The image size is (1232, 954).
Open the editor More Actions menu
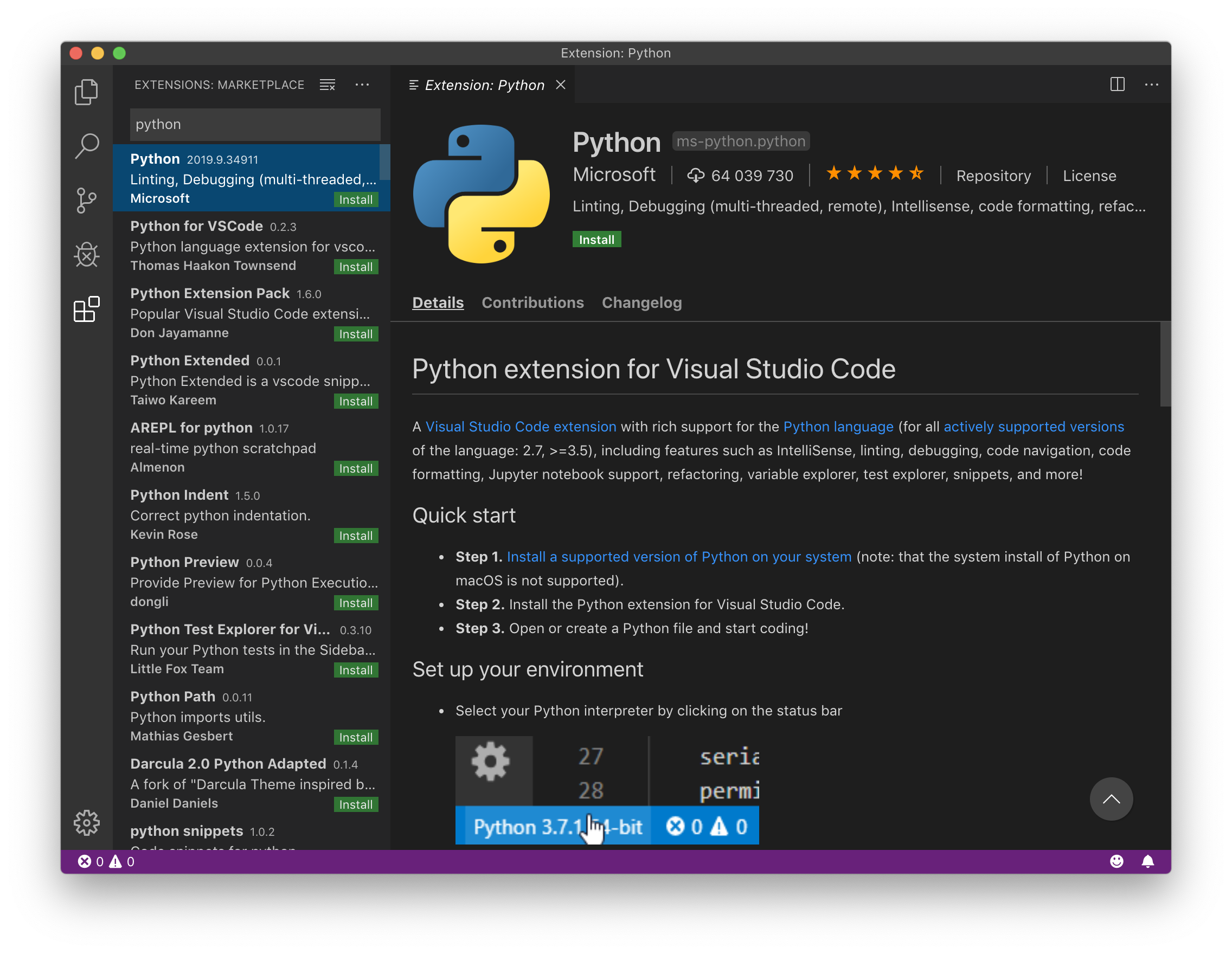coord(1152,85)
